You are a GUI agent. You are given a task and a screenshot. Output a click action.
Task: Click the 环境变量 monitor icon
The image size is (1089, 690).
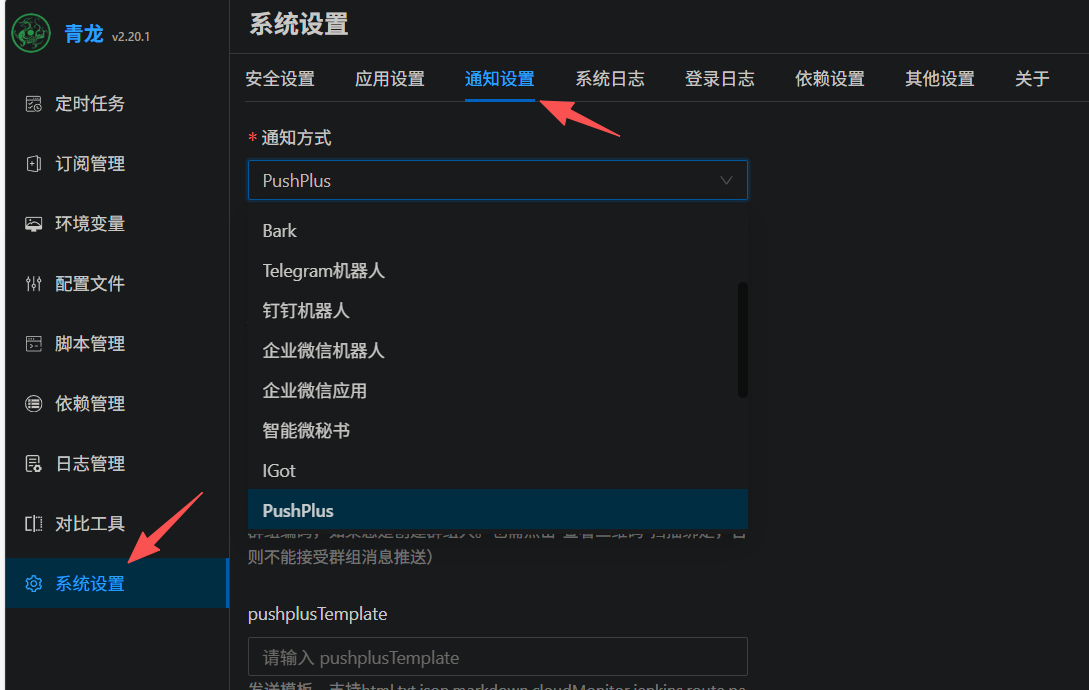click(x=33, y=224)
